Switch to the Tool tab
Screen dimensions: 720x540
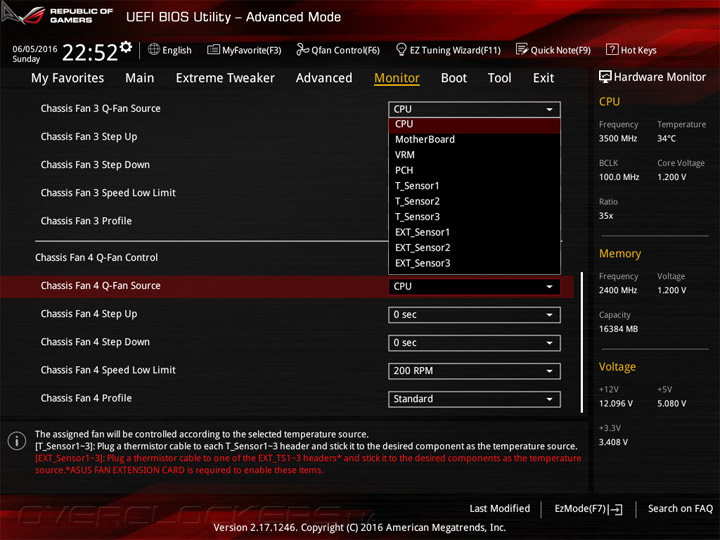[x=500, y=78]
